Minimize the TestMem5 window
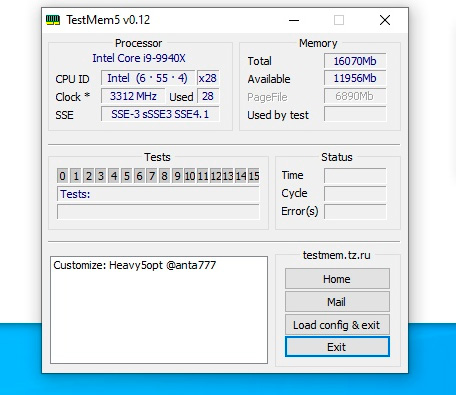The image size is (456, 395). [294, 20]
